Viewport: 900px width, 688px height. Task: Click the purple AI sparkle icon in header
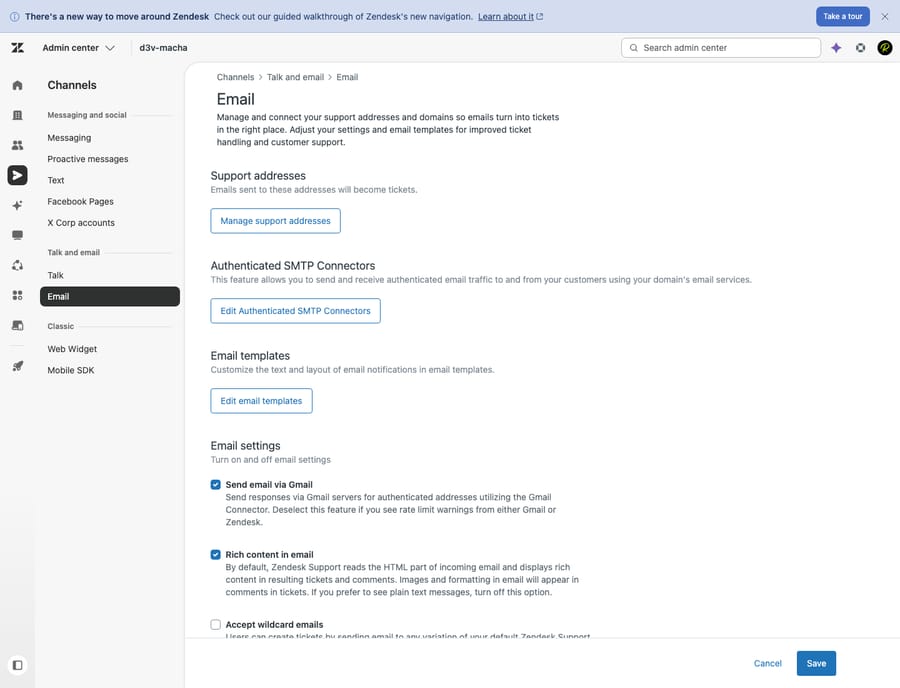coord(836,48)
